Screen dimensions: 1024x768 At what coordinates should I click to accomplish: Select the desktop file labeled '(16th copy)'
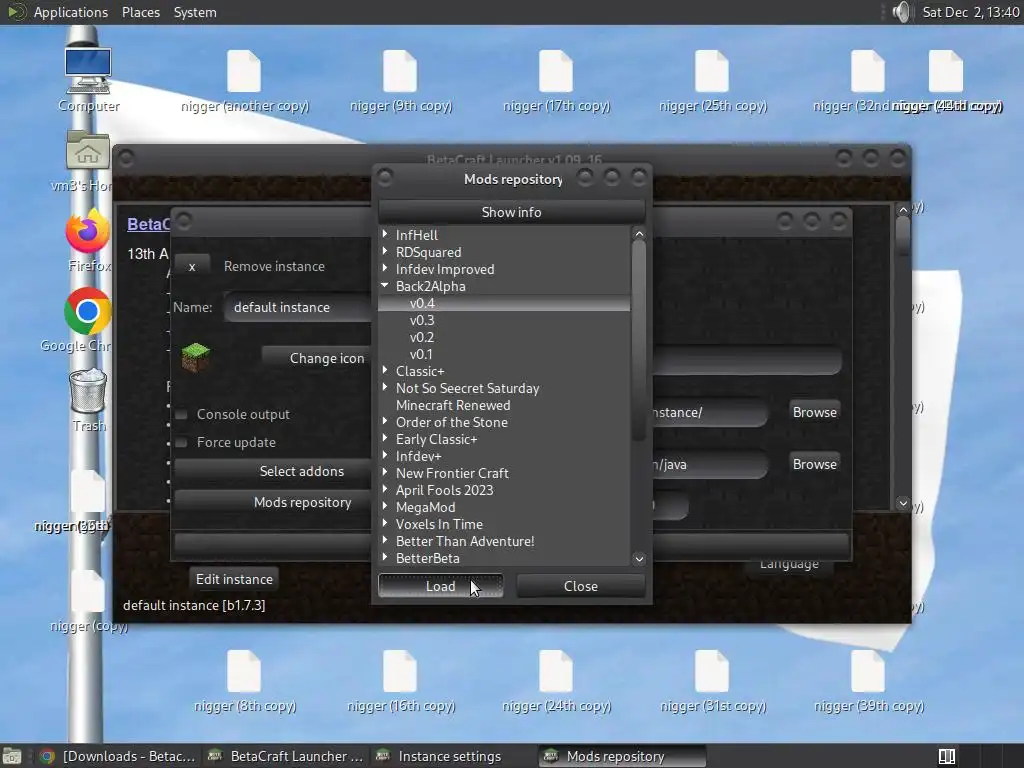400,671
